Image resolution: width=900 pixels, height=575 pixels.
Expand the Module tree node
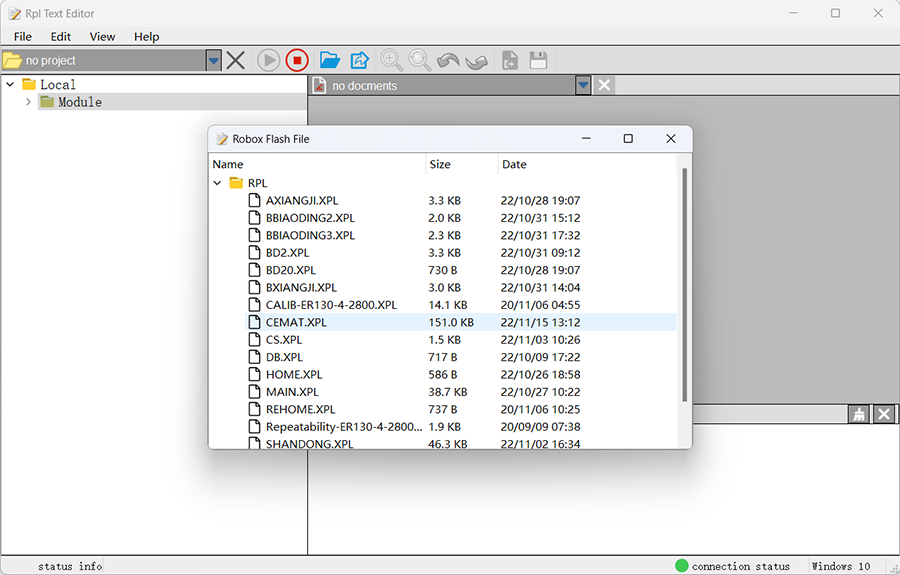(x=28, y=102)
